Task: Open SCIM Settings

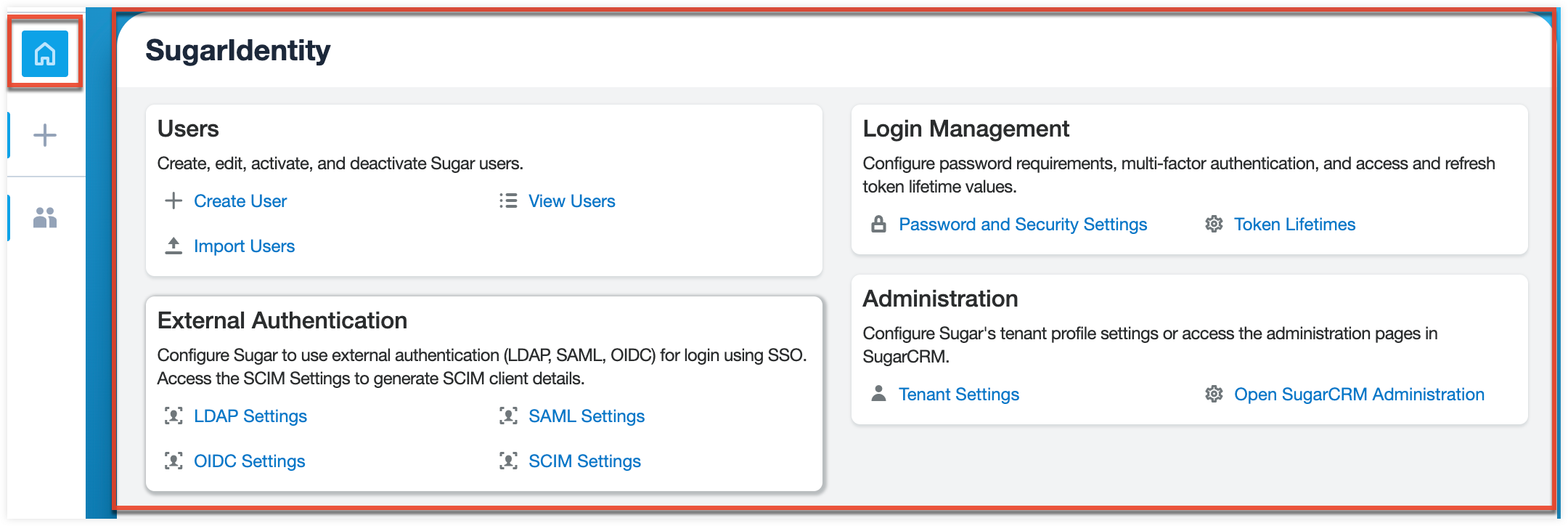Action: [x=585, y=461]
